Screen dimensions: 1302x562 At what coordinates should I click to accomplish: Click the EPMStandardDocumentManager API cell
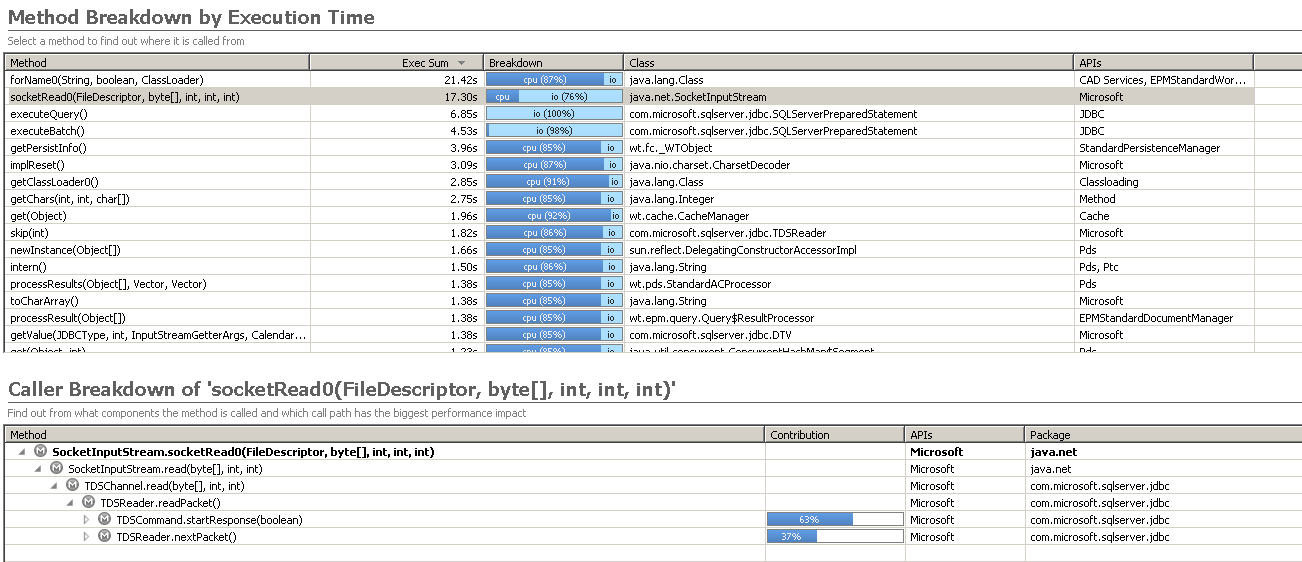[x=1155, y=318]
